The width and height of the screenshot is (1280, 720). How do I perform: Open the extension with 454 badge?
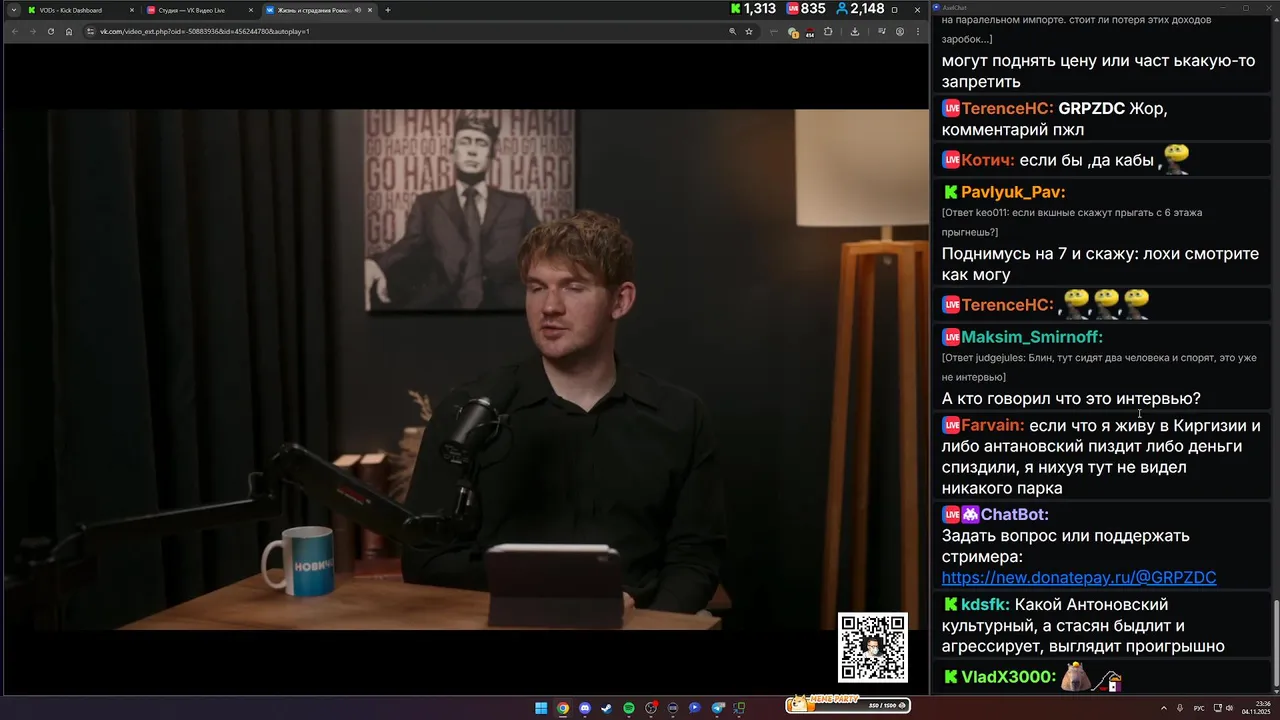[x=810, y=32]
